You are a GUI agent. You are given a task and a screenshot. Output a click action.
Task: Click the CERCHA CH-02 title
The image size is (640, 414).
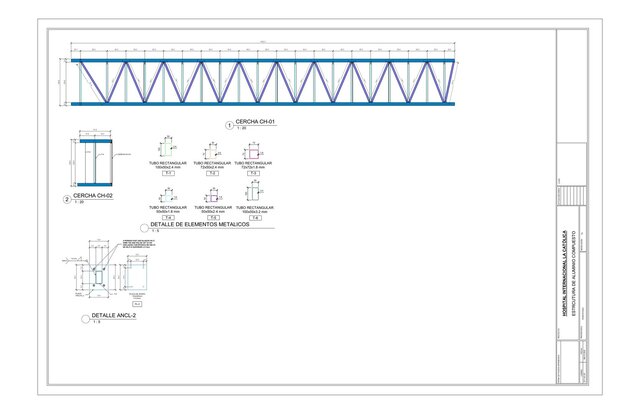(x=93, y=196)
